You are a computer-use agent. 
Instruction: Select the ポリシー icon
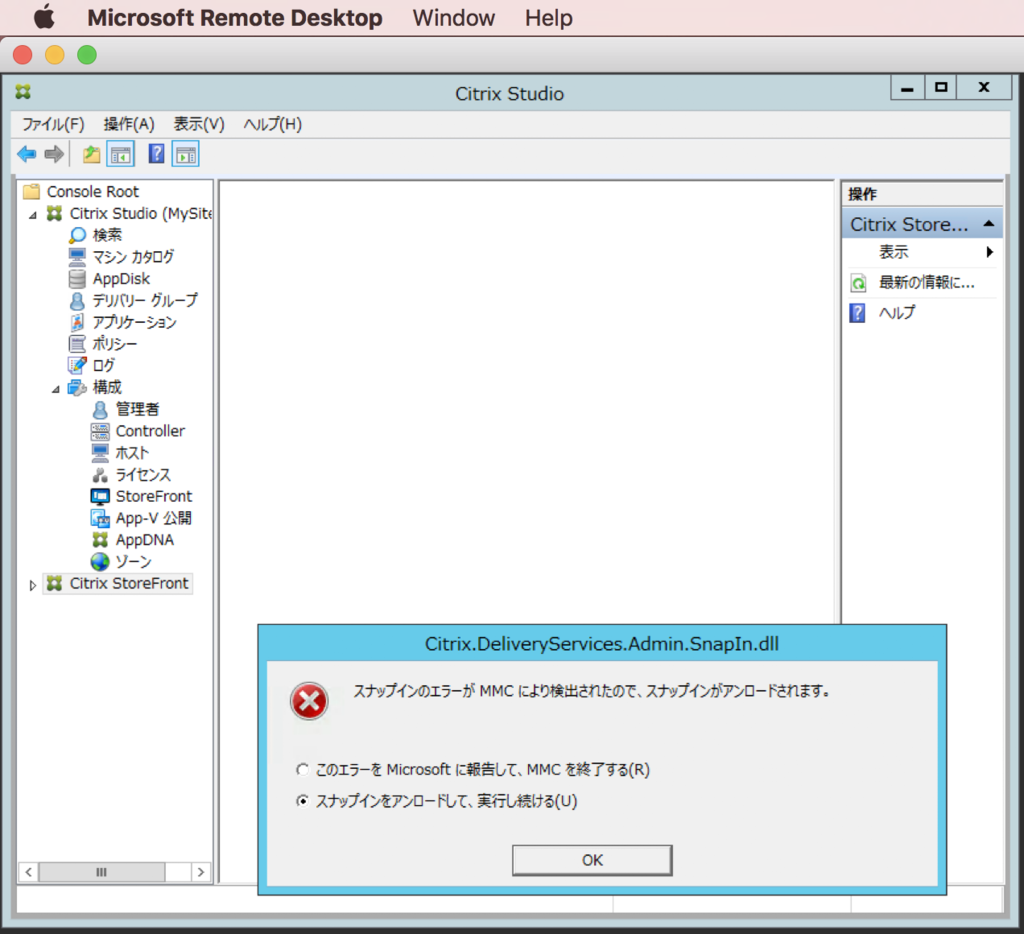click(x=77, y=344)
